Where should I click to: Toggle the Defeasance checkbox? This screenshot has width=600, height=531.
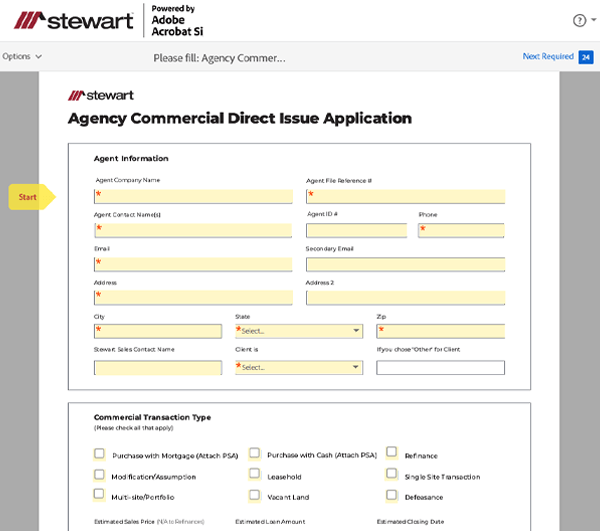(x=391, y=495)
